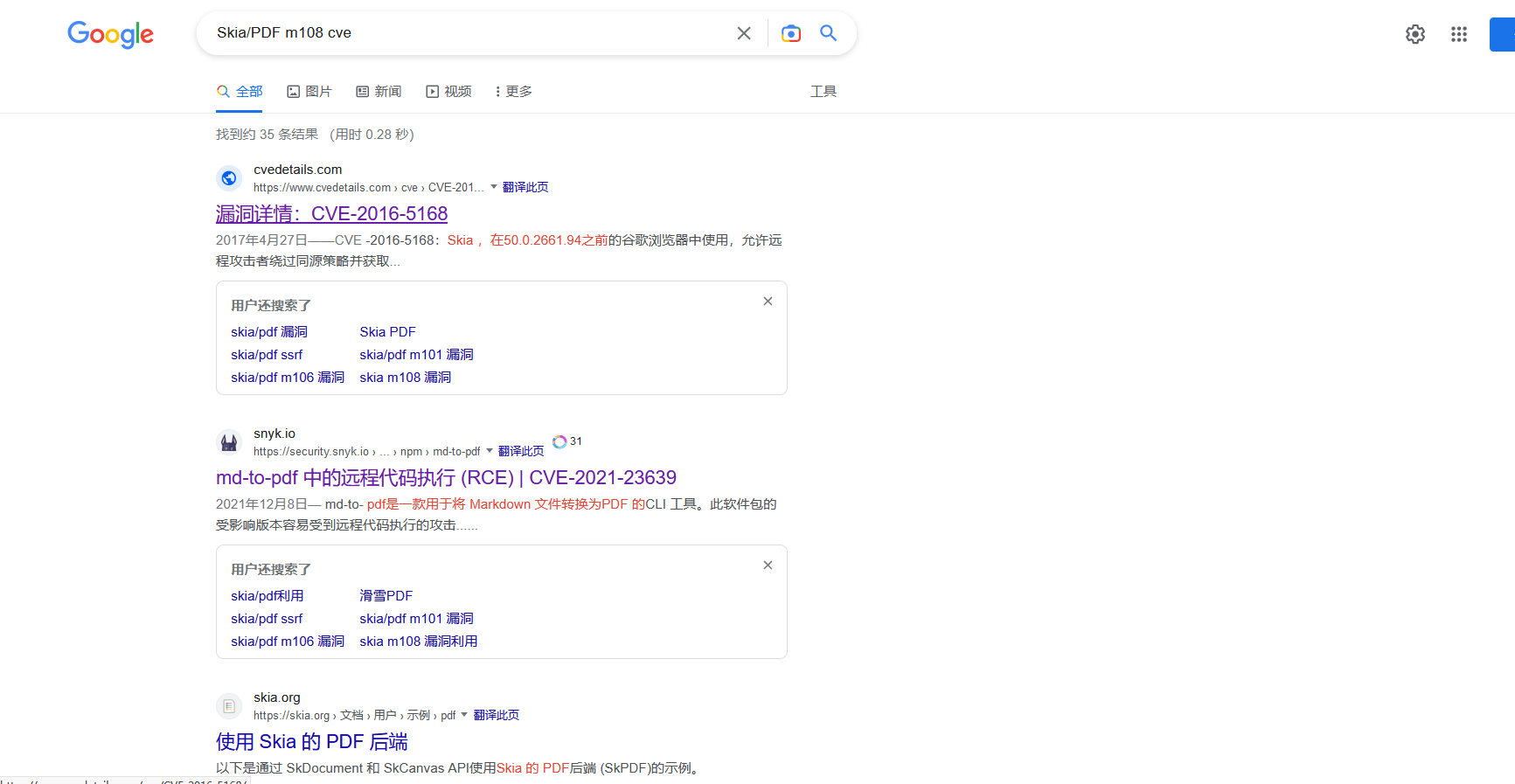Search 'skia m108 漏洞' suggestion
Image resolution: width=1515 pixels, height=784 pixels.
click(x=406, y=378)
